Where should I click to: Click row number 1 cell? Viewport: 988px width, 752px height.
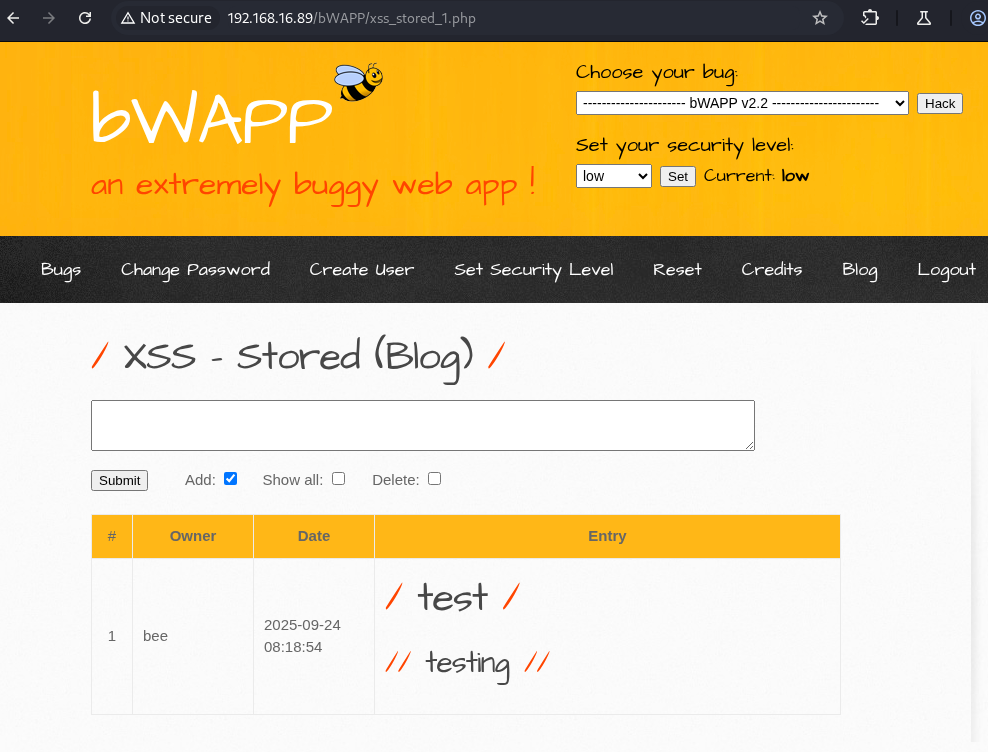[112, 636]
